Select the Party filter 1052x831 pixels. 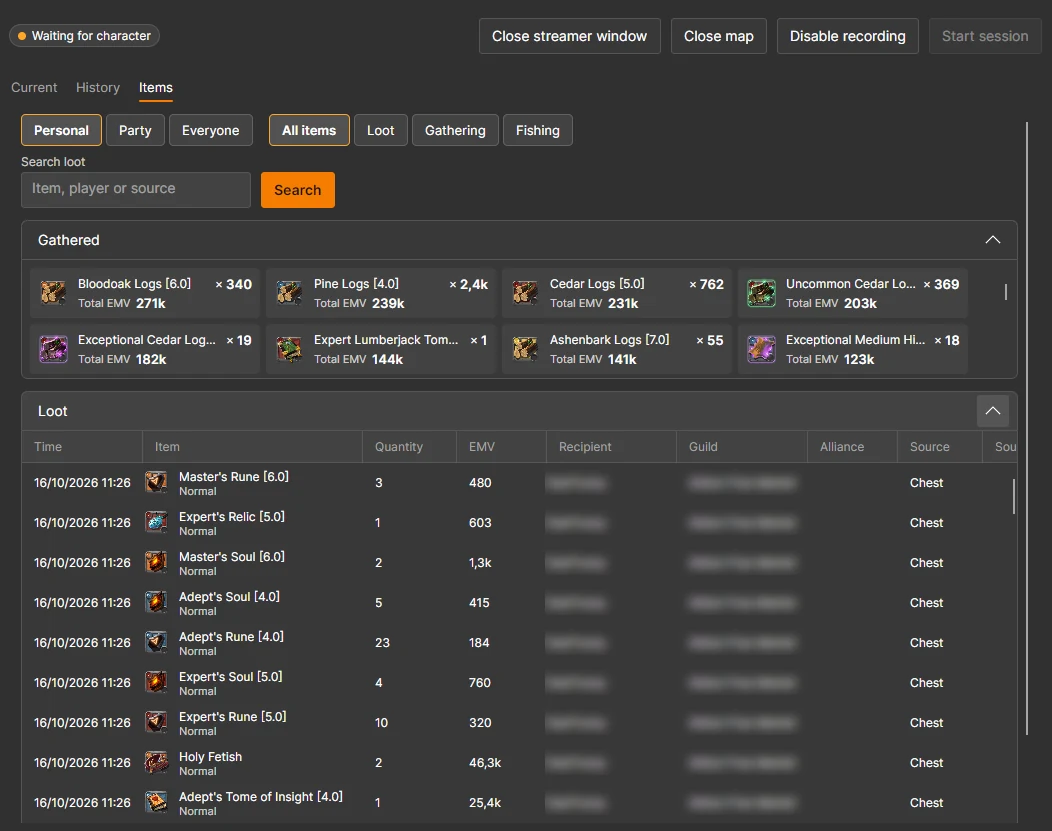[x=135, y=130]
